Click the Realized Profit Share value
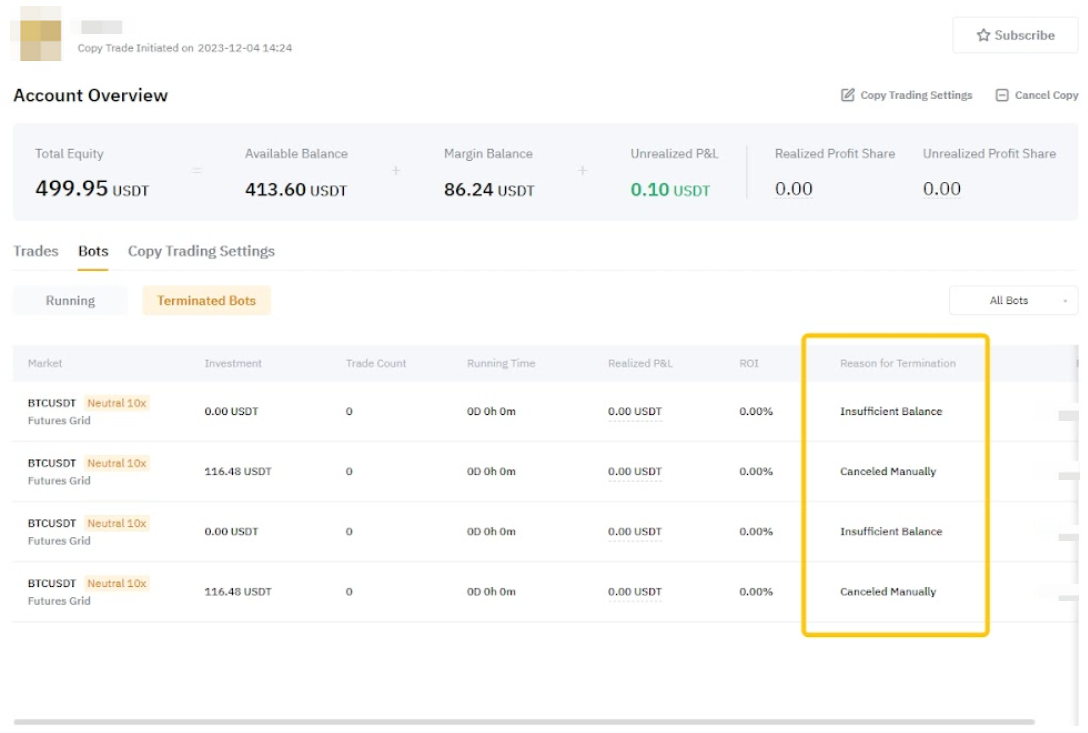This screenshot has width=1088, height=733. pyautogui.click(x=794, y=189)
